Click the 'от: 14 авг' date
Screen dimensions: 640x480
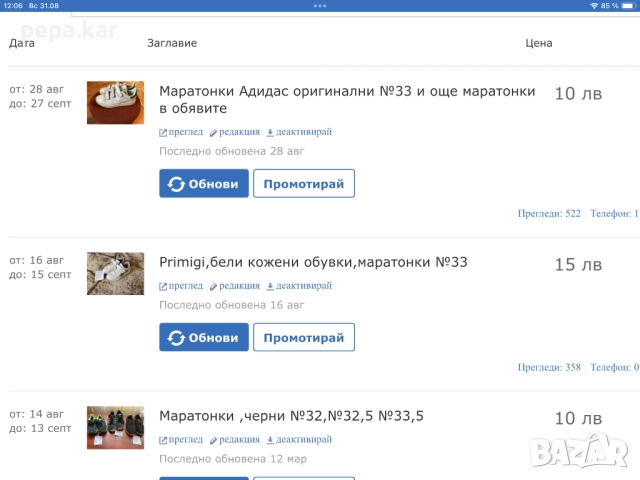click(x=36, y=414)
